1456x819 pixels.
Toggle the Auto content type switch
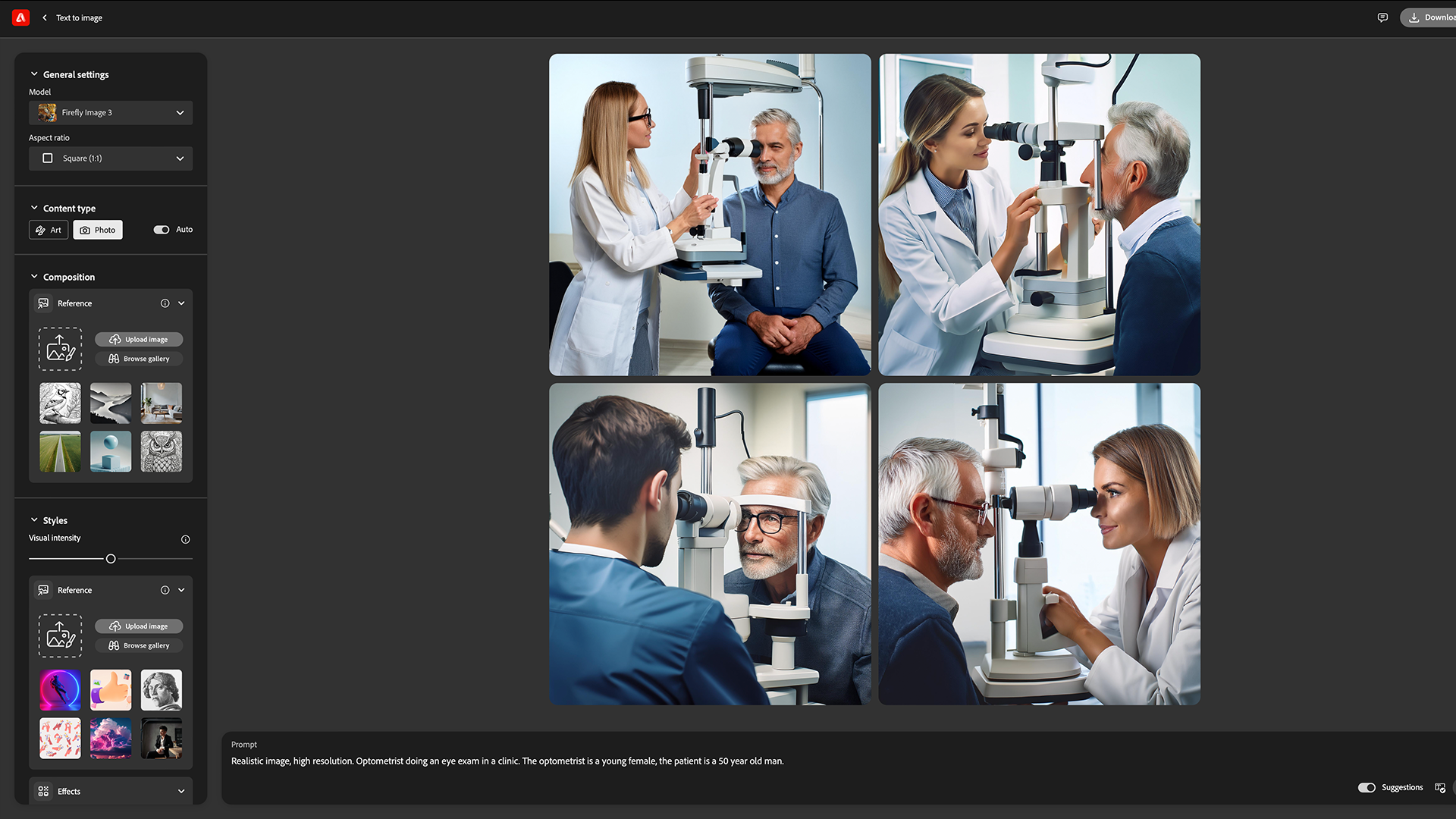(x=162, y=230)
